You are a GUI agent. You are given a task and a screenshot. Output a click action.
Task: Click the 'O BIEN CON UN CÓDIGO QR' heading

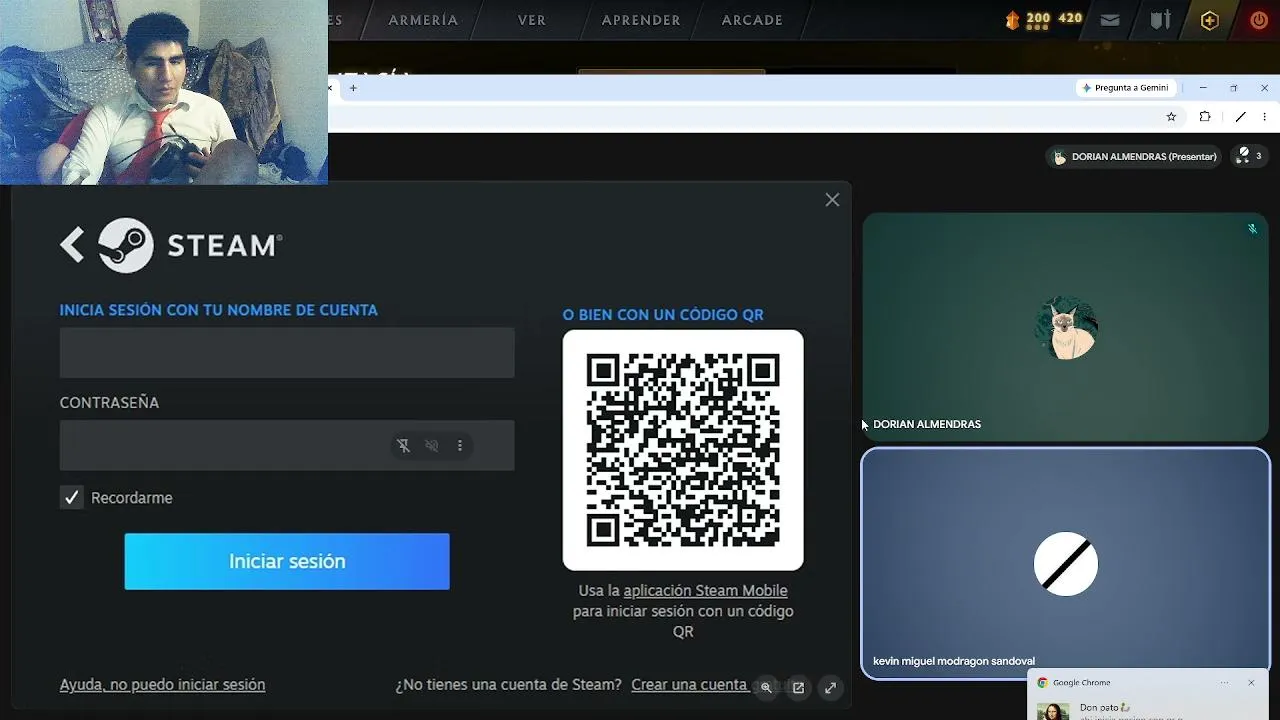tap(663, 315)
